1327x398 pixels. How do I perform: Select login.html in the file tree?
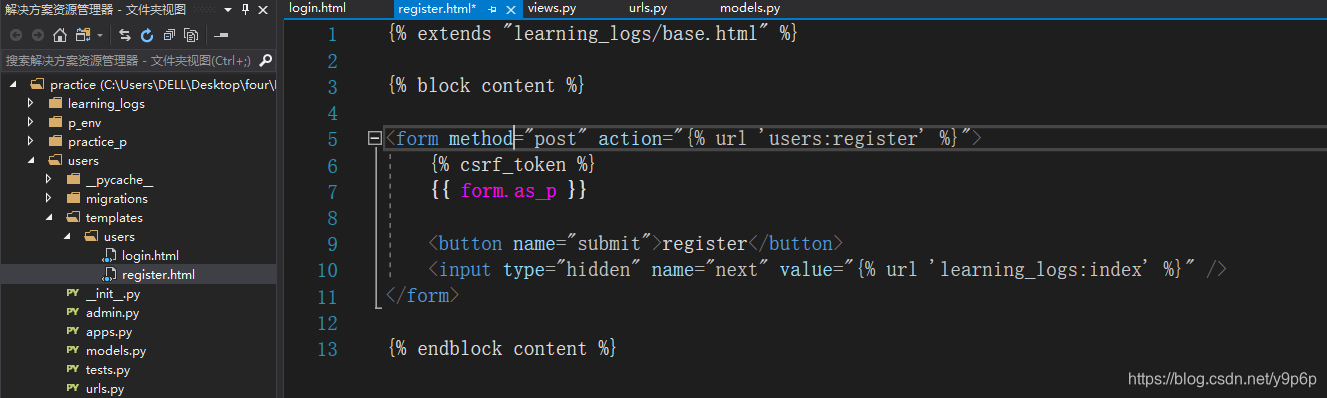[x=150, y=255]
